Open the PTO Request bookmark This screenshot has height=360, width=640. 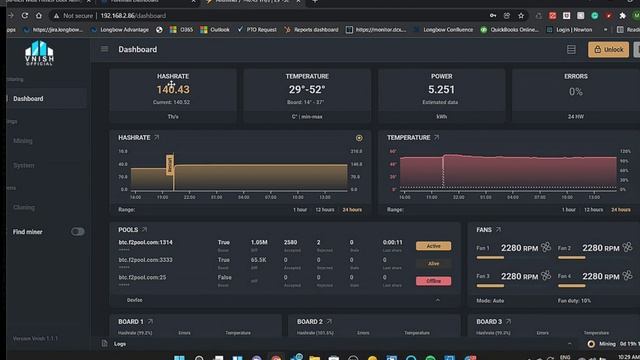tap(257, 30)
